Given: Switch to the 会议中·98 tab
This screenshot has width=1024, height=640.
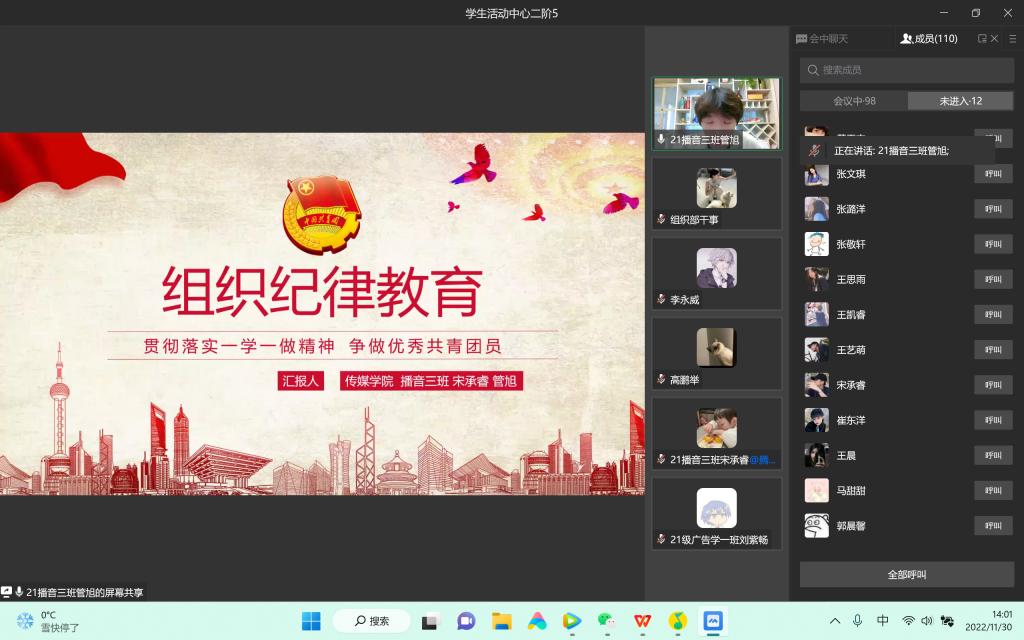Looking at the screenshot, I should pyautogui.click(x=854, y=101).
